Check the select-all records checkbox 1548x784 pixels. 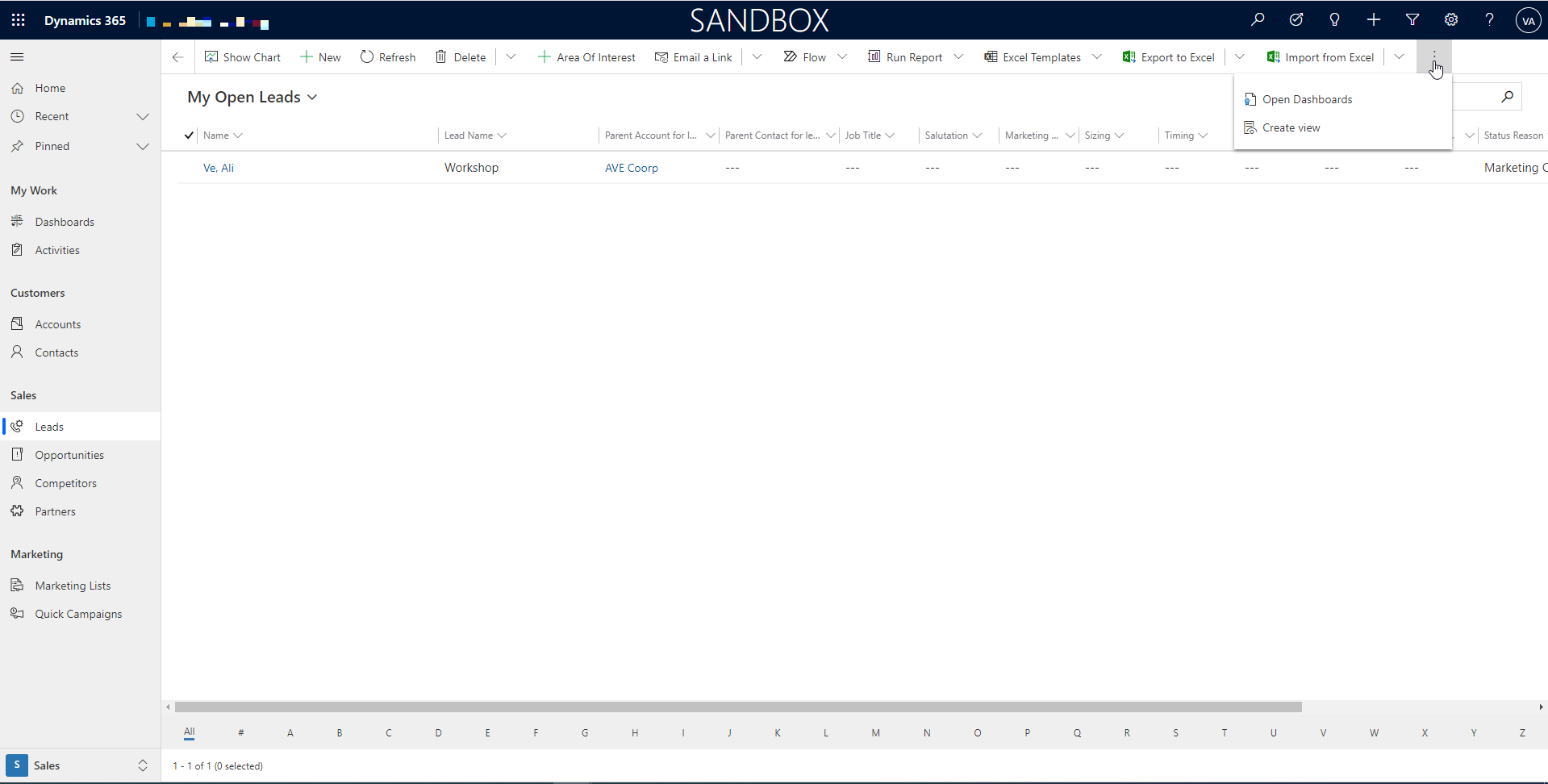click(x=188, y=135)
